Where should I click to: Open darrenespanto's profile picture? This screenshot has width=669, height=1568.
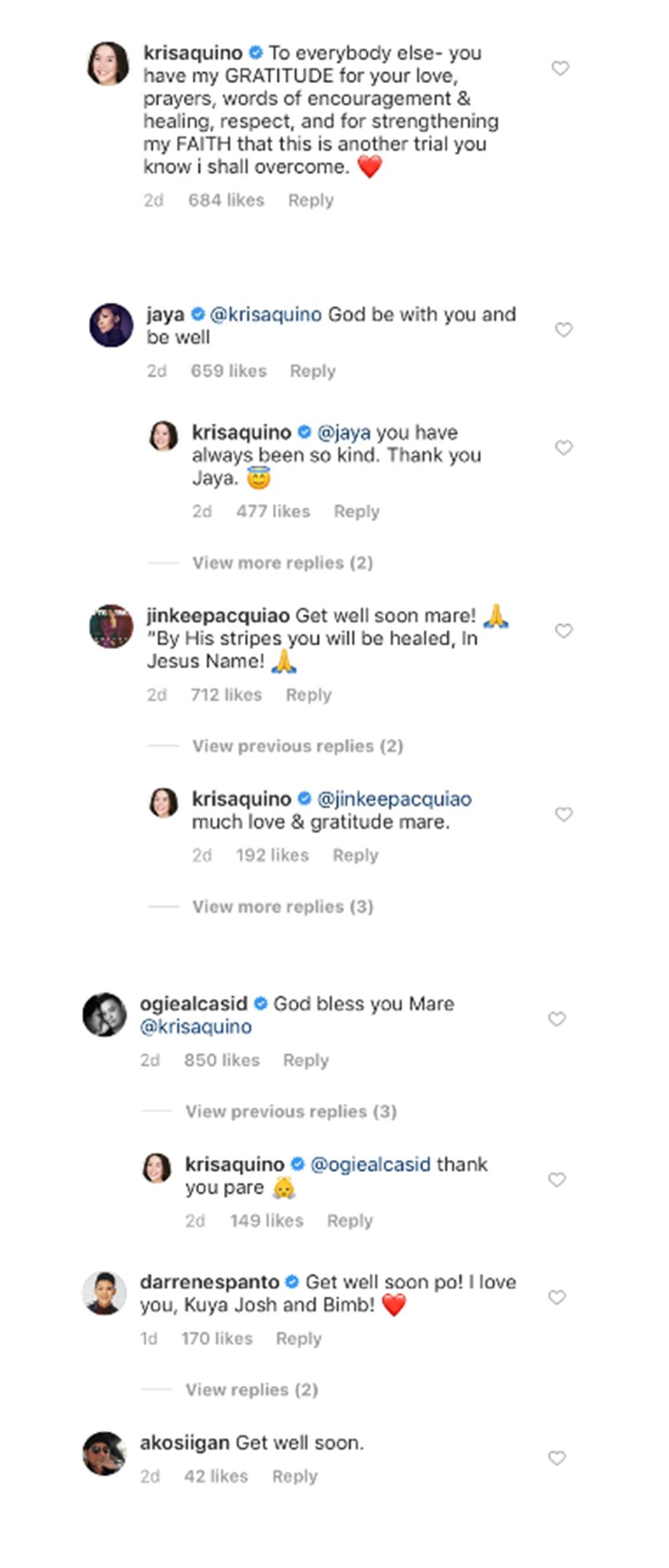[104, 1292]
